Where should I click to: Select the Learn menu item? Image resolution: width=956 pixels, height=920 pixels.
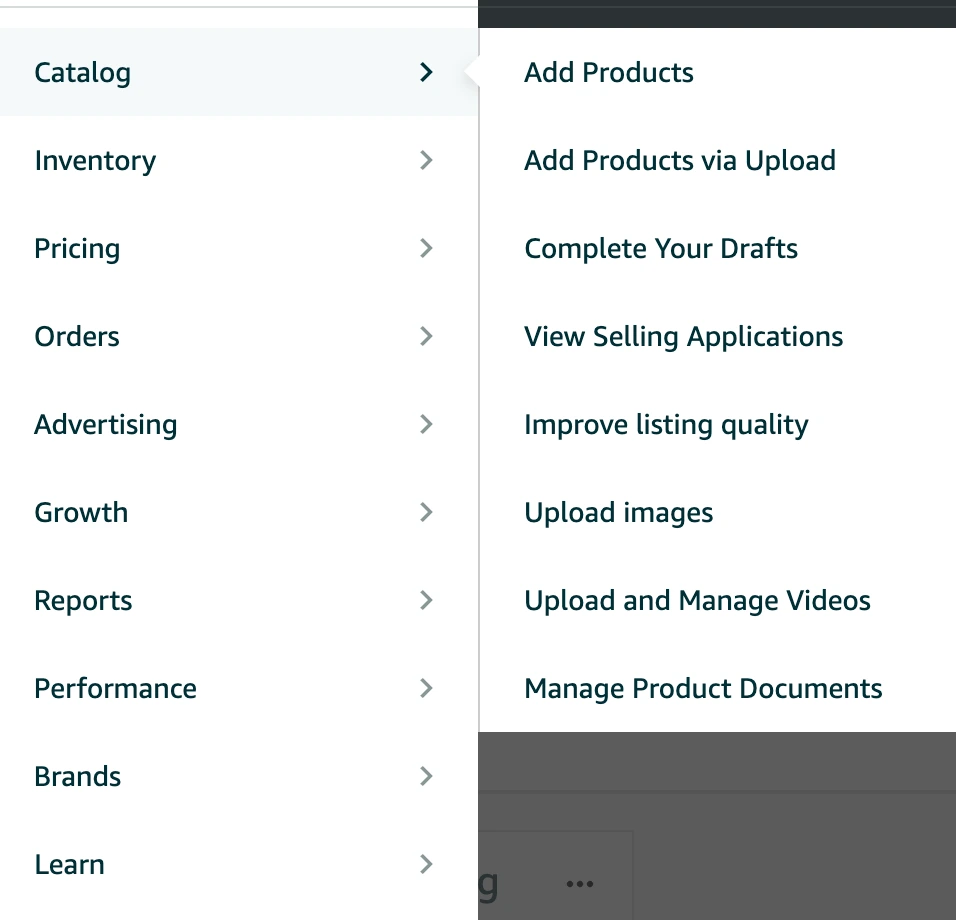[x=69, y=864]
